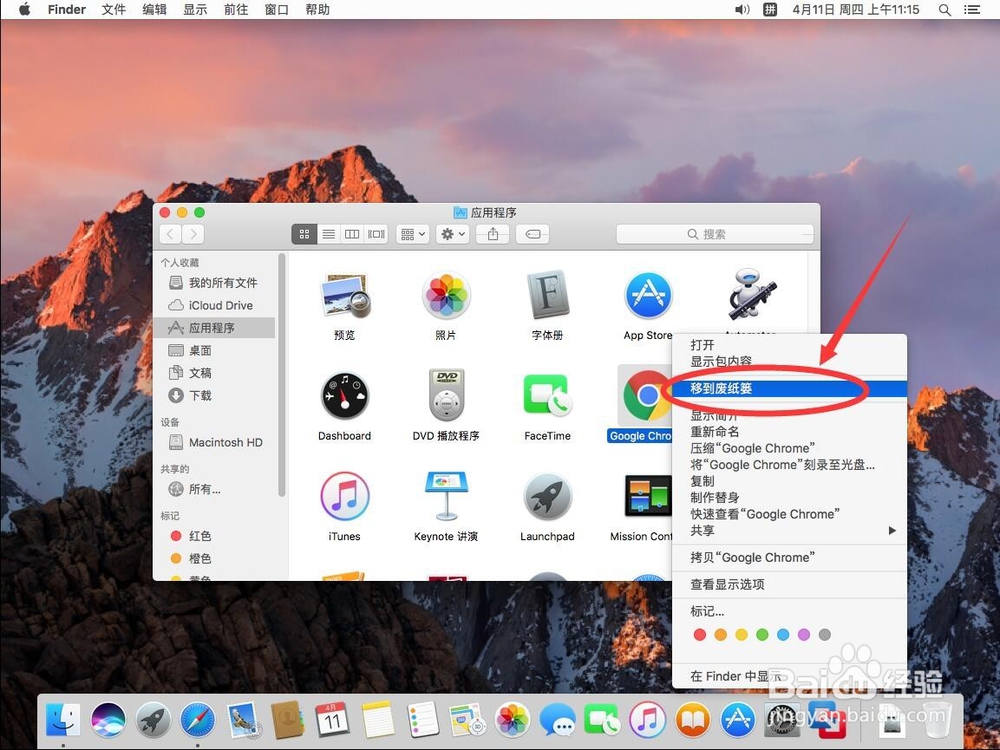Select the Mission Control app icon

click(648, 496)
